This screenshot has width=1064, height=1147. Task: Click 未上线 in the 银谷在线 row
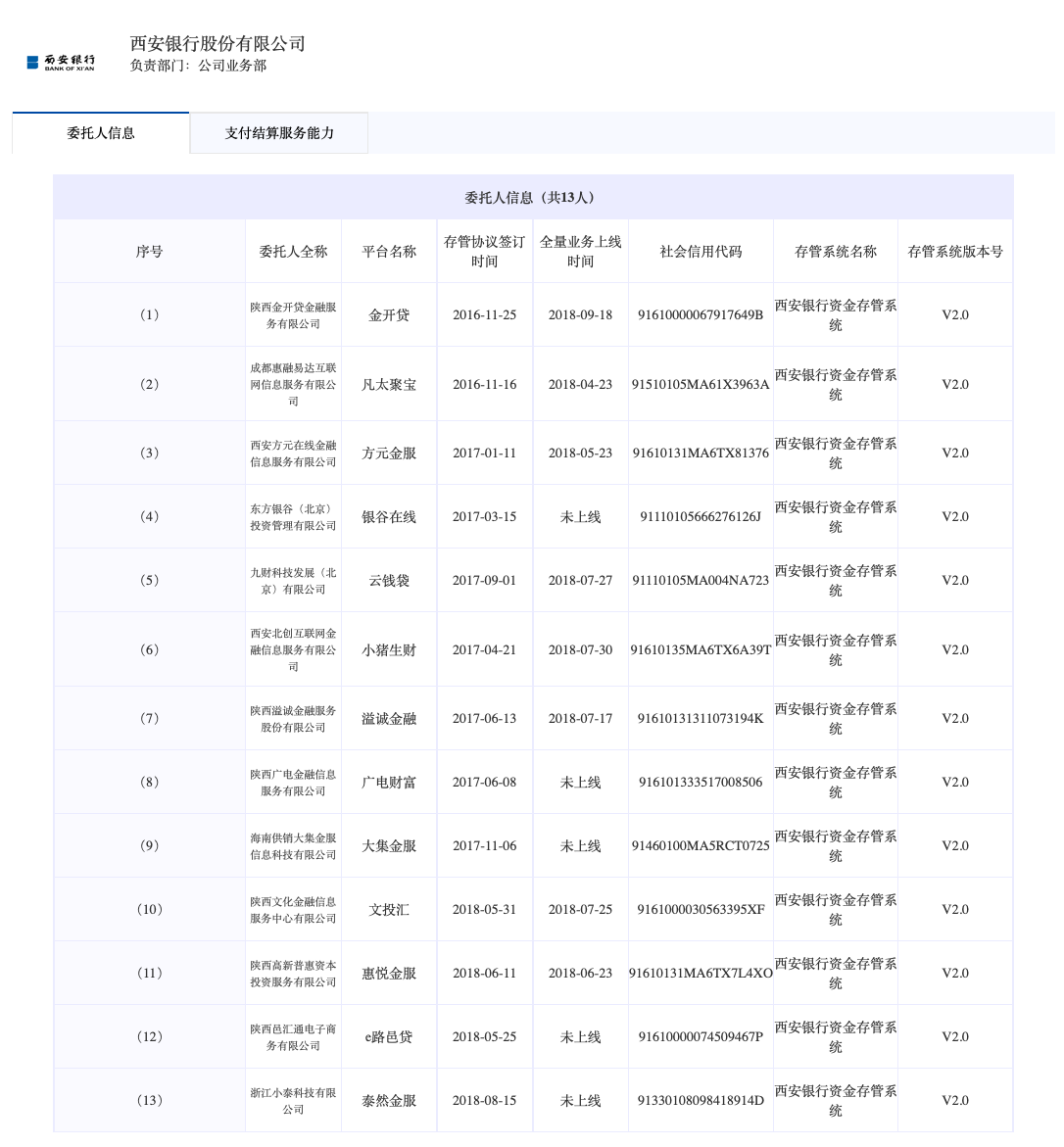coord(580,517)
